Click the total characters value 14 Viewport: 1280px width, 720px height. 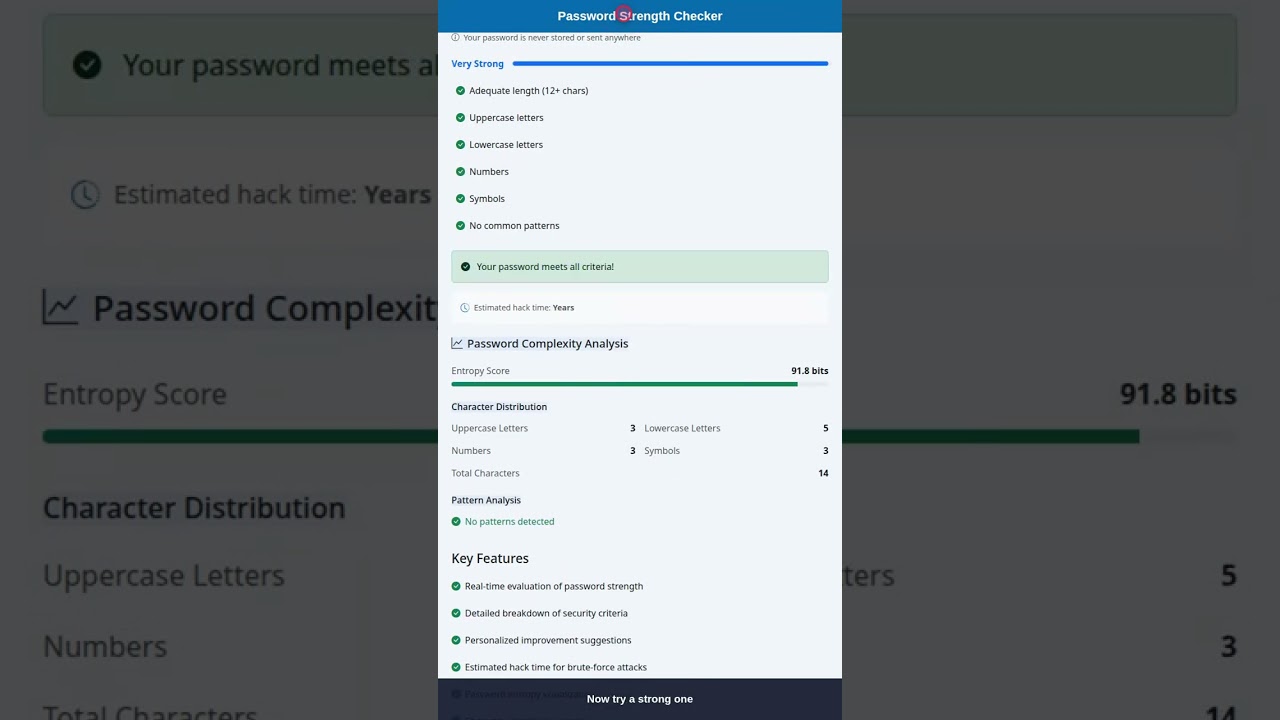pyautogui.click(x=823, y=473)
